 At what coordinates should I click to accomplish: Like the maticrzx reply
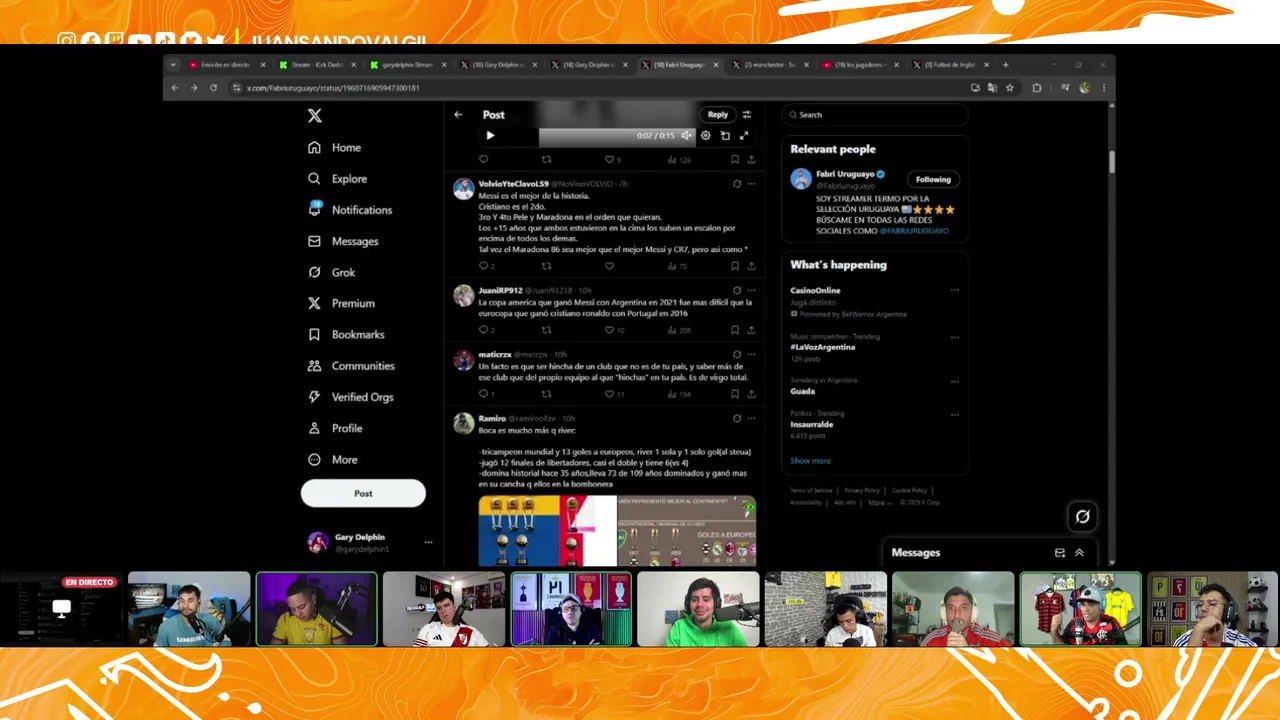coord(609,394)
